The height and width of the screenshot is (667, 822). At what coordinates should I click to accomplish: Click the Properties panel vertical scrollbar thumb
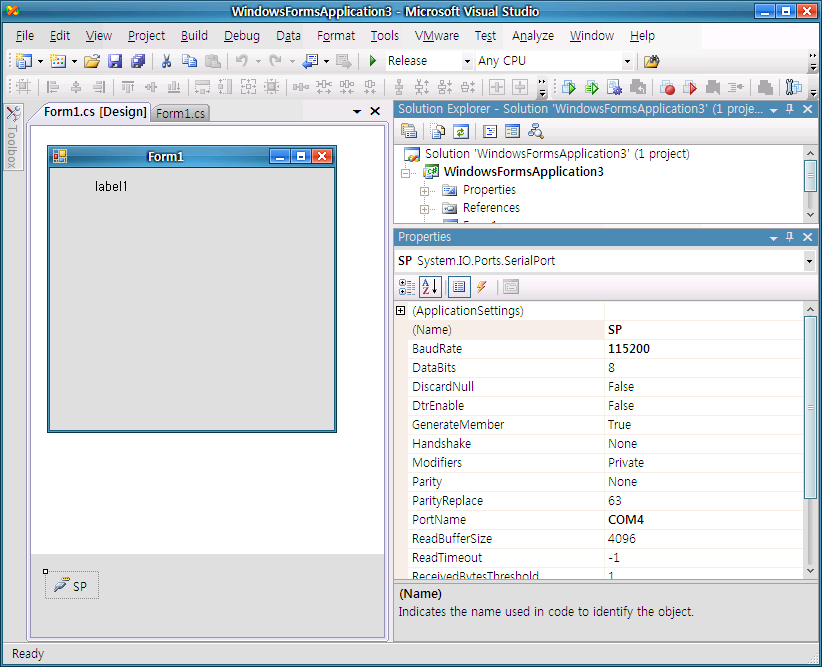pyautogui.click(x=810, y=407)
